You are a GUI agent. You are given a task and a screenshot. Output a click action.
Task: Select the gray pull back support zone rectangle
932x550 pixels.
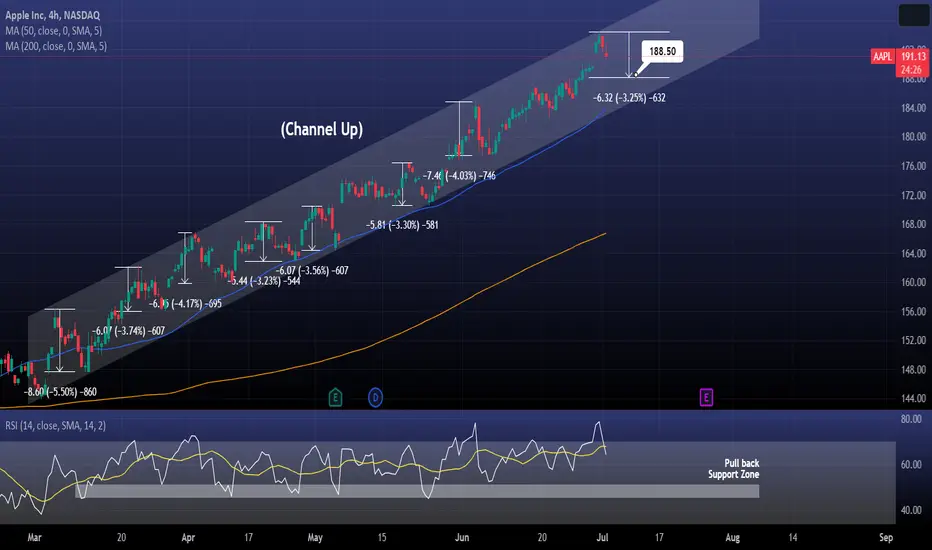click(417, 491)
